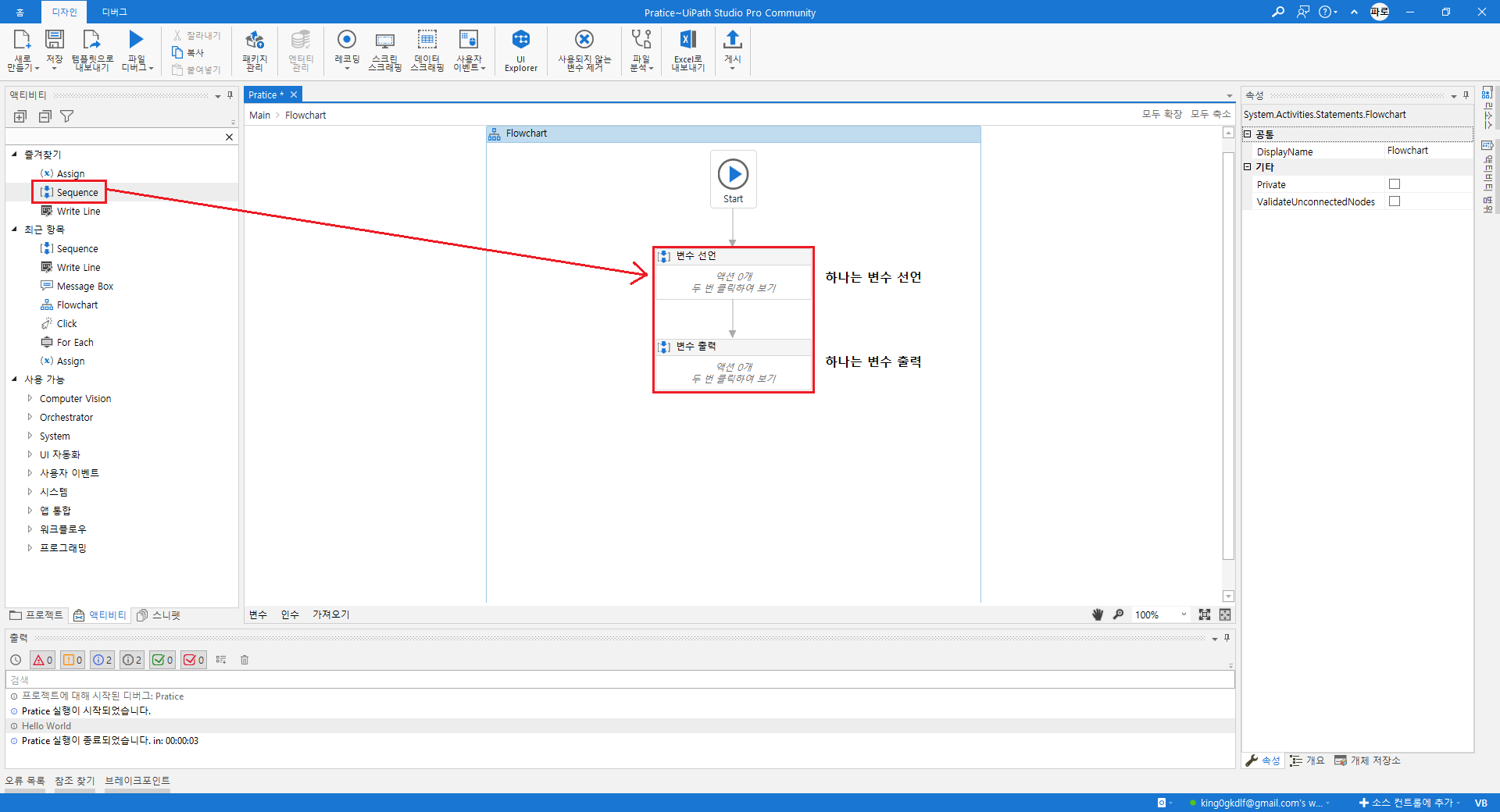Check the Private checkbox
Image resolution: width=1500 pixels, height=812 pixels.
(x=1395, y=184)
